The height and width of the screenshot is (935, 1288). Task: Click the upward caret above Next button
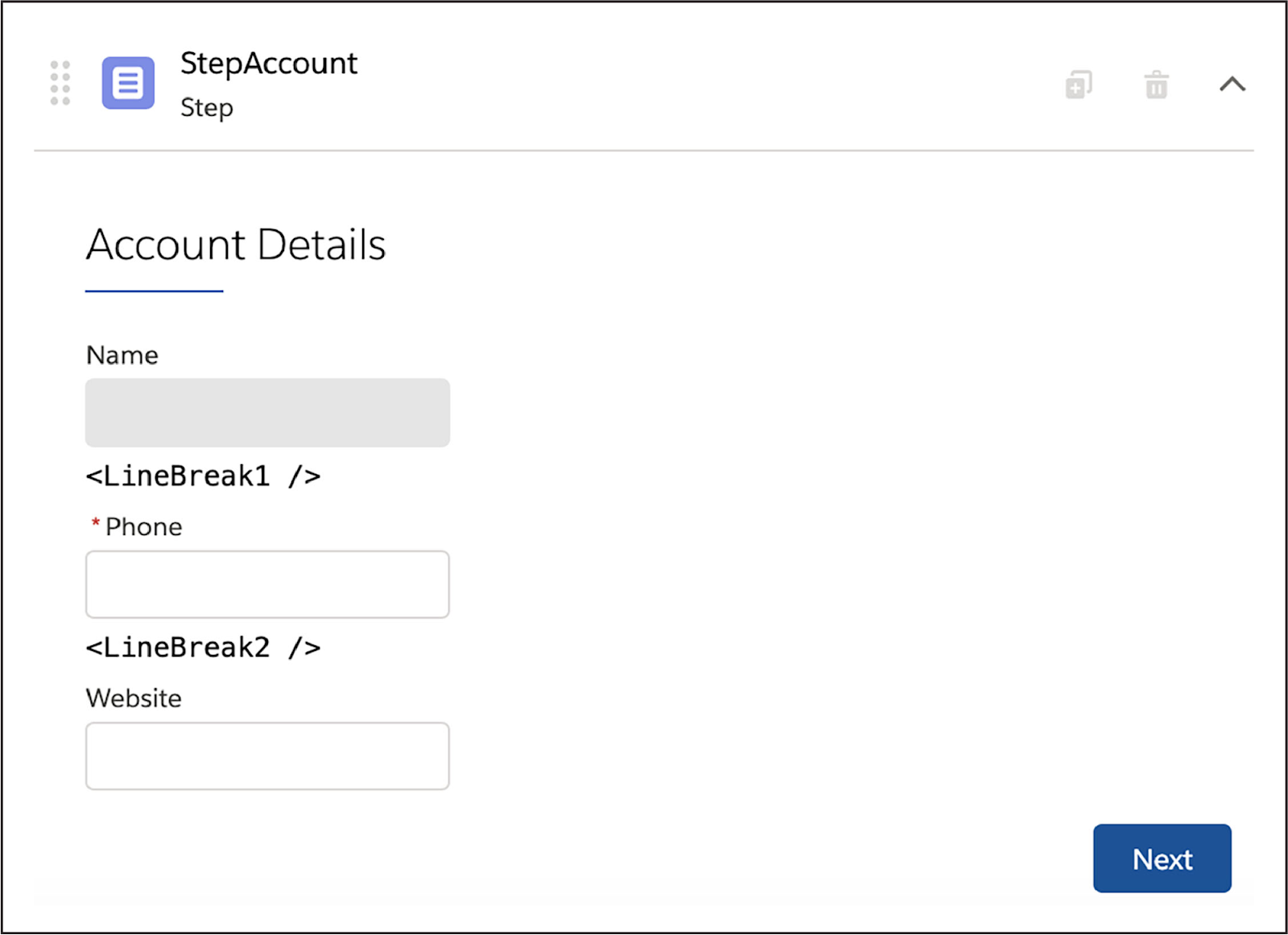point(1231,84)
